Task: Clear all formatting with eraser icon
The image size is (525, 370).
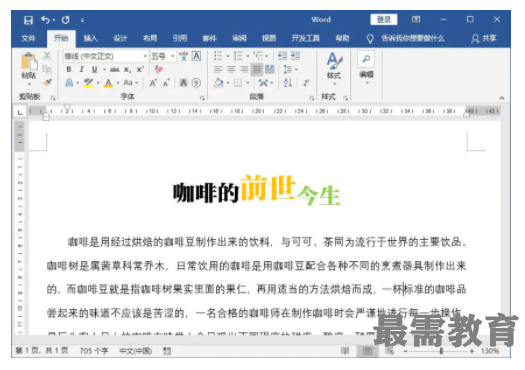Action: 158,69
